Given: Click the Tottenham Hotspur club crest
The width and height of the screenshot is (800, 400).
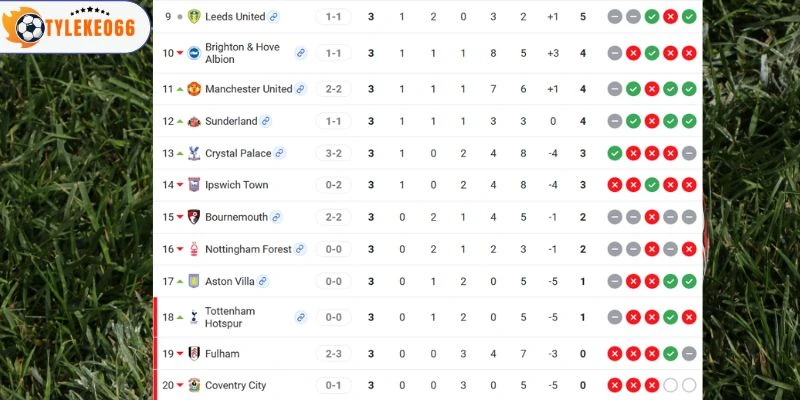Looking at the screenshot, I should [x=194, y=317].
